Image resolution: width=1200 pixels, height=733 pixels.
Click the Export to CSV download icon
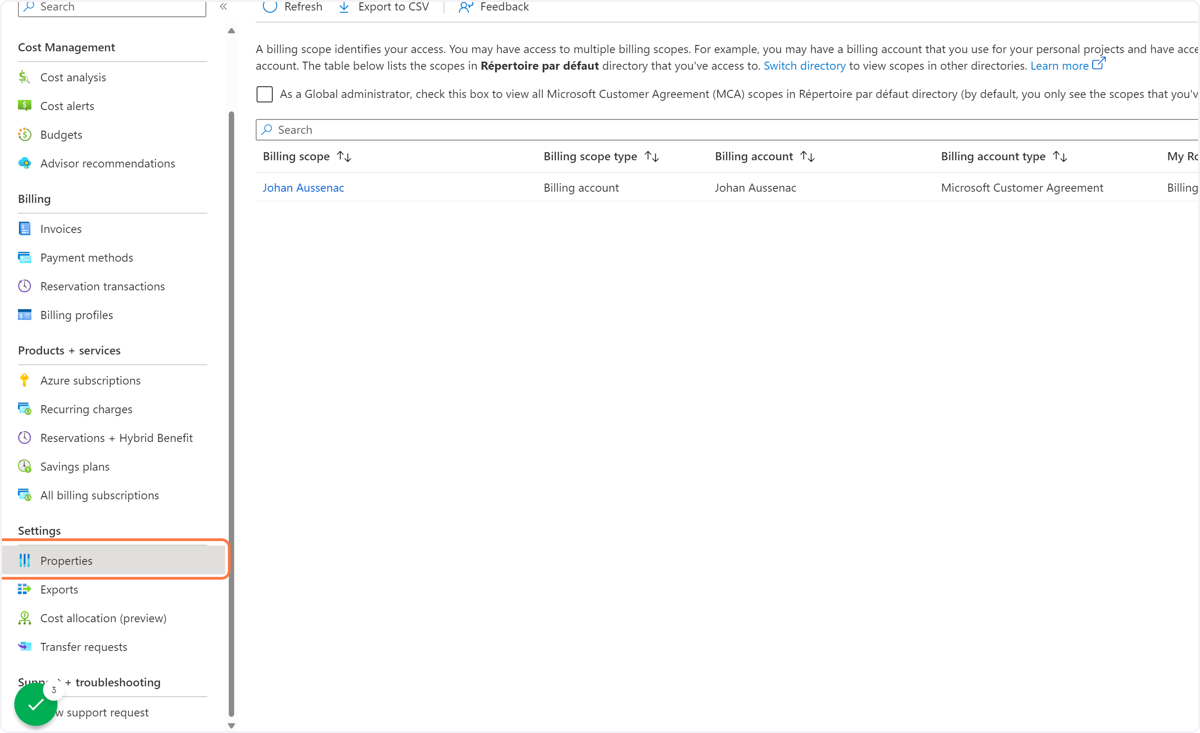point(344,7)
